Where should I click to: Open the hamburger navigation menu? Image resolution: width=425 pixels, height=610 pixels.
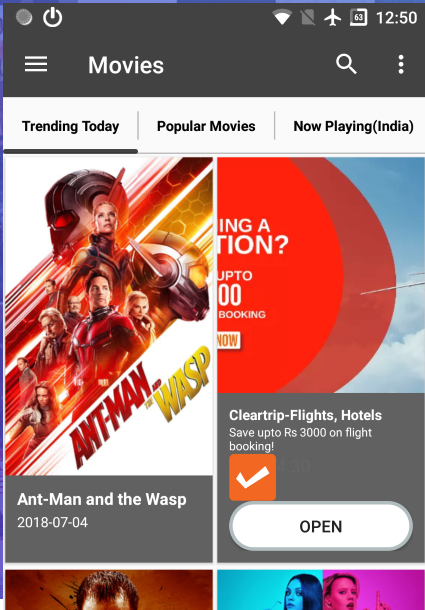point(36,64)
